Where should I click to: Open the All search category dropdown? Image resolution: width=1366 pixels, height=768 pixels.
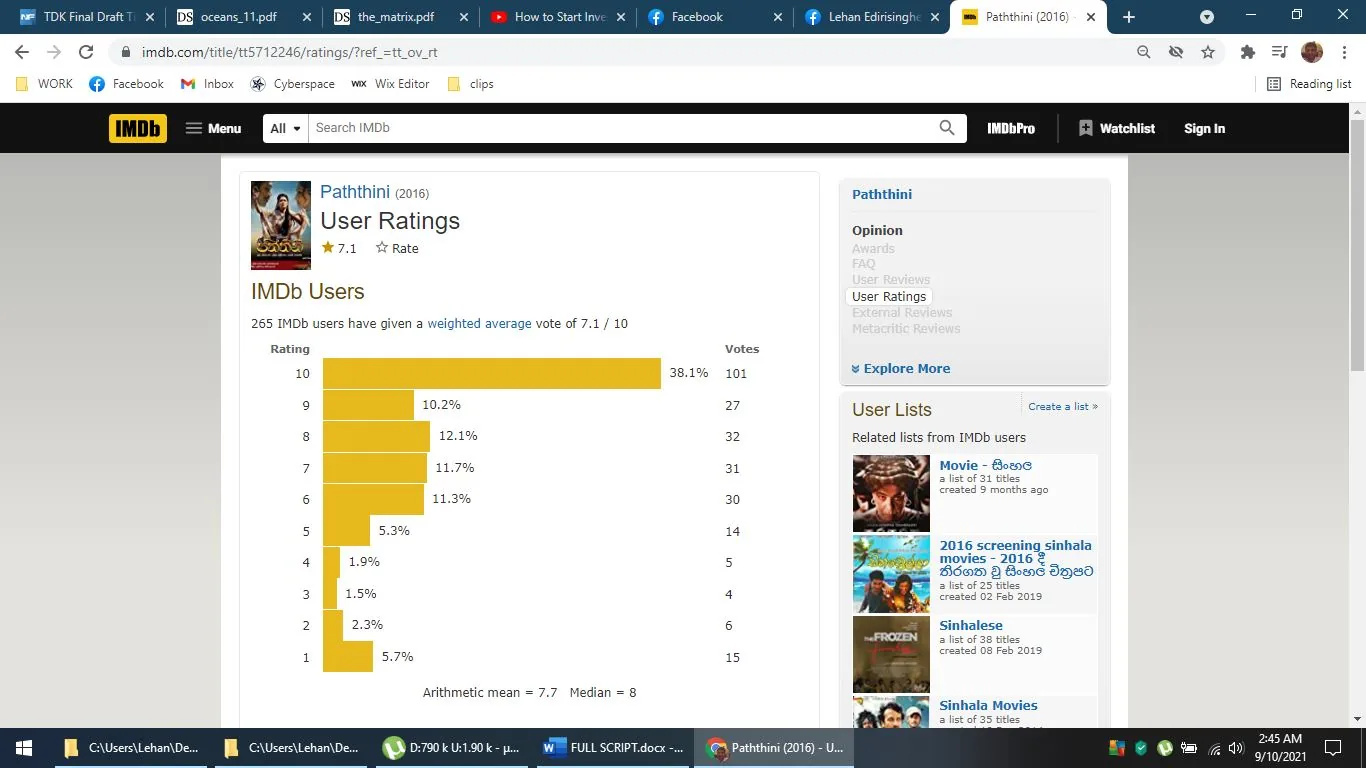(x=285, y=128)
